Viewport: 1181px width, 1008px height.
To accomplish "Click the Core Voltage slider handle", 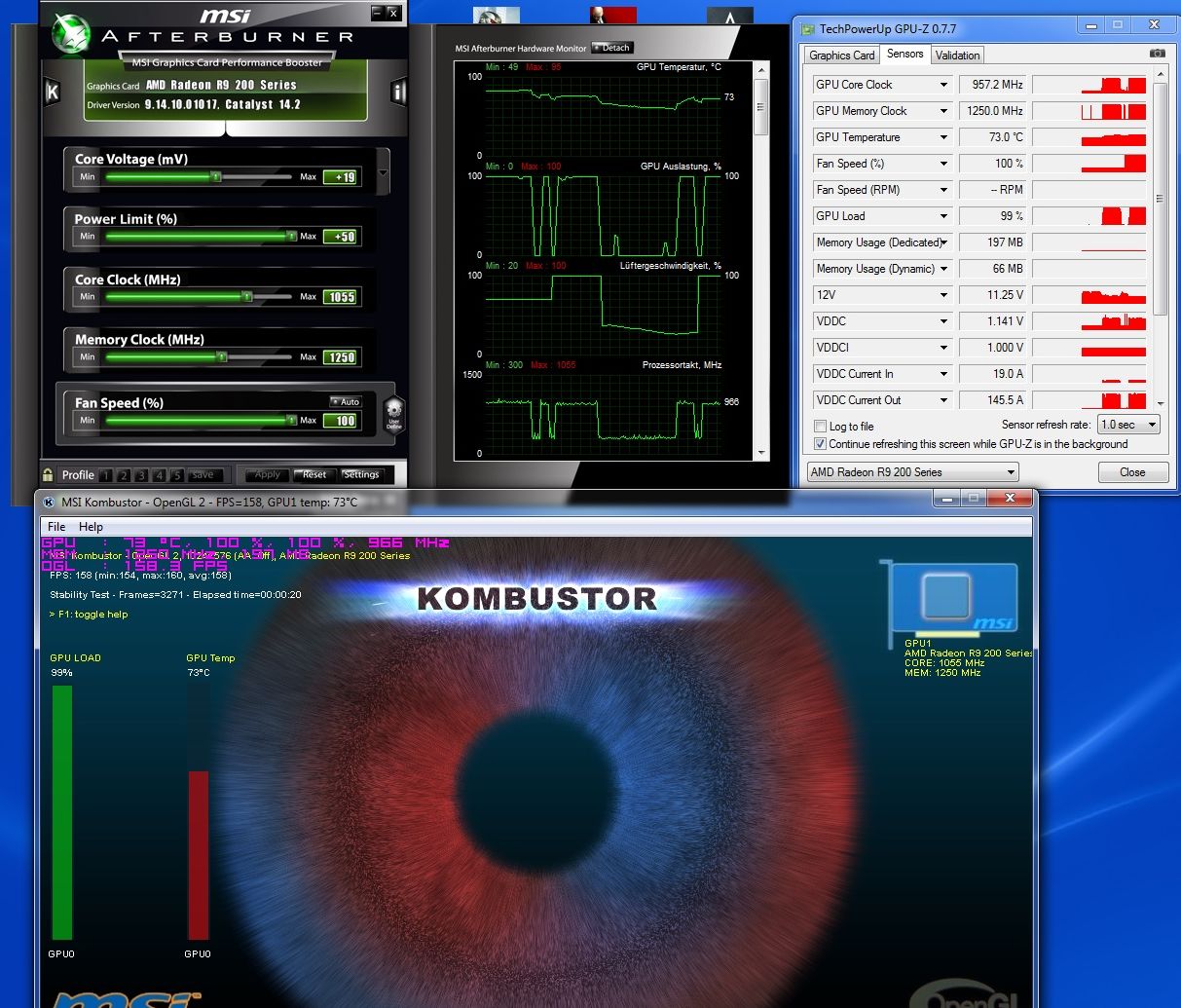I will pos(215,177).
